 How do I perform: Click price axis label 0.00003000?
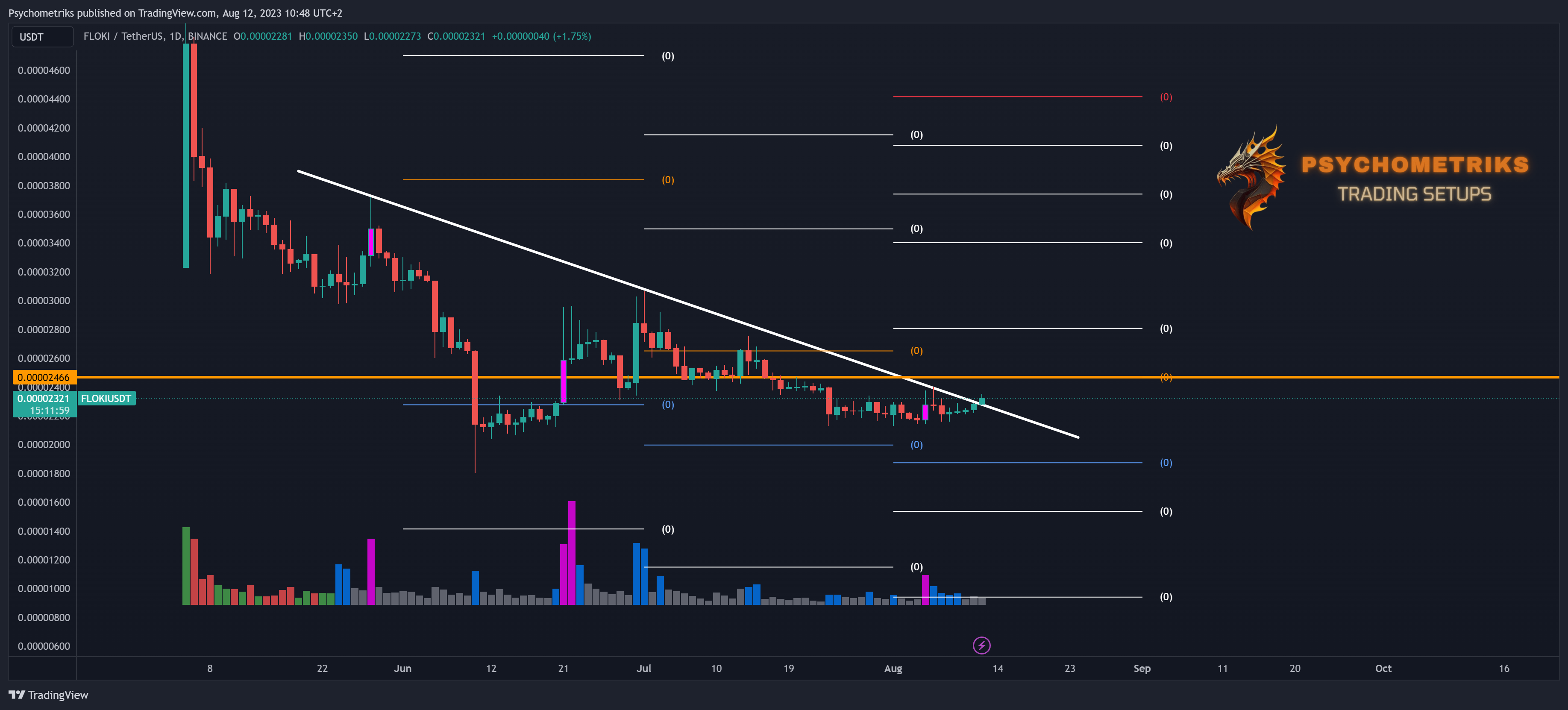44,301
